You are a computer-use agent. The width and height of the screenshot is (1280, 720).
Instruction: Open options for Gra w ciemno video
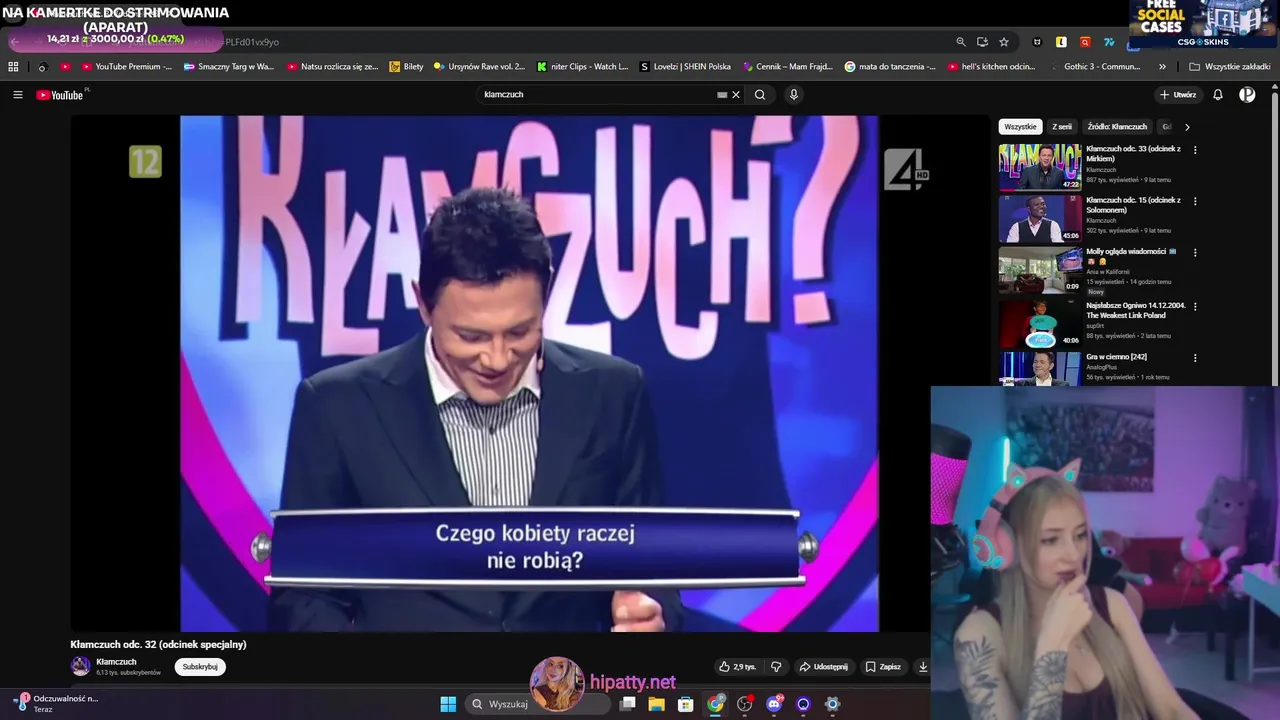click(1195, 358)
